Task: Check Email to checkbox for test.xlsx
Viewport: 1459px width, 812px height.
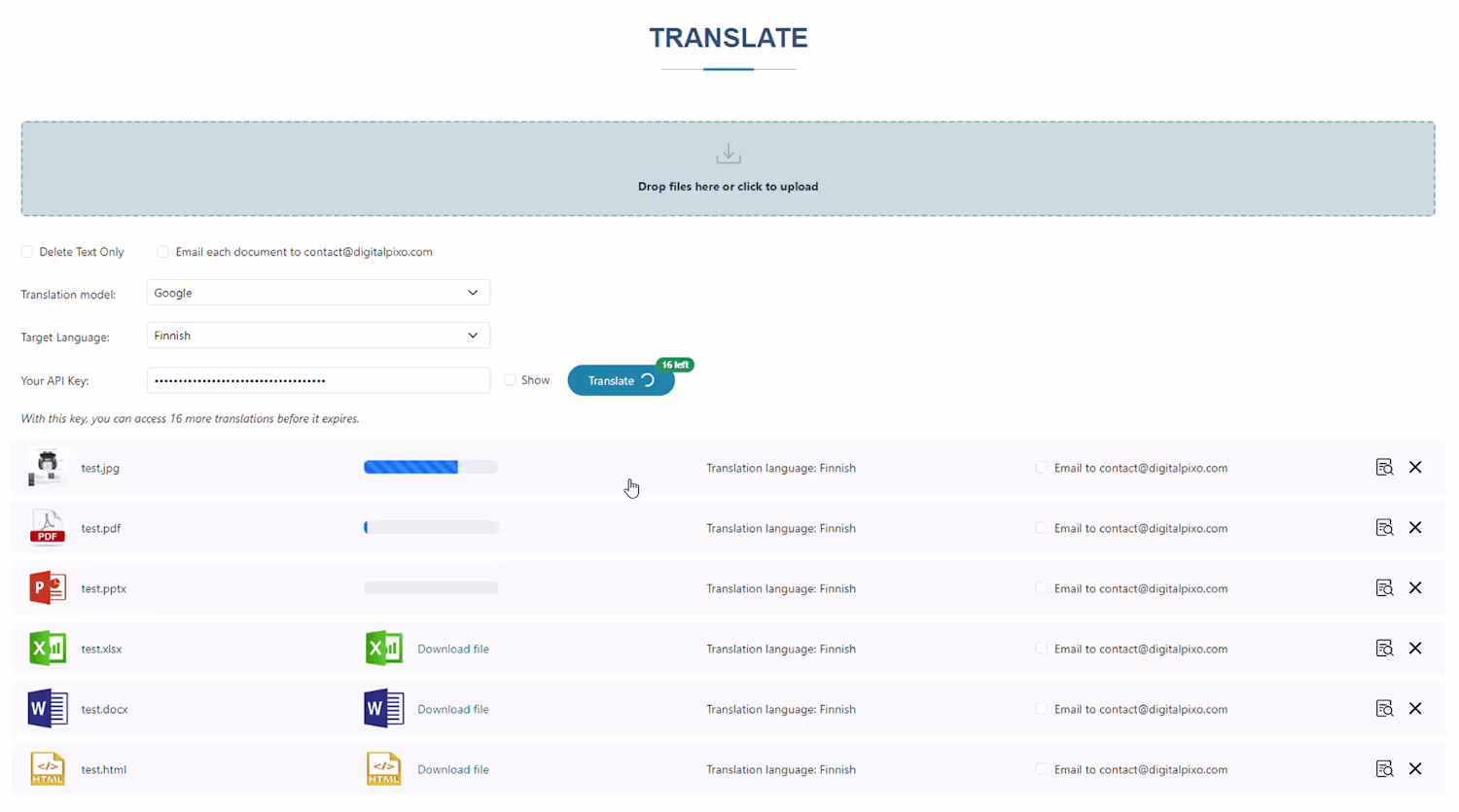Action: coord(1041,649)
